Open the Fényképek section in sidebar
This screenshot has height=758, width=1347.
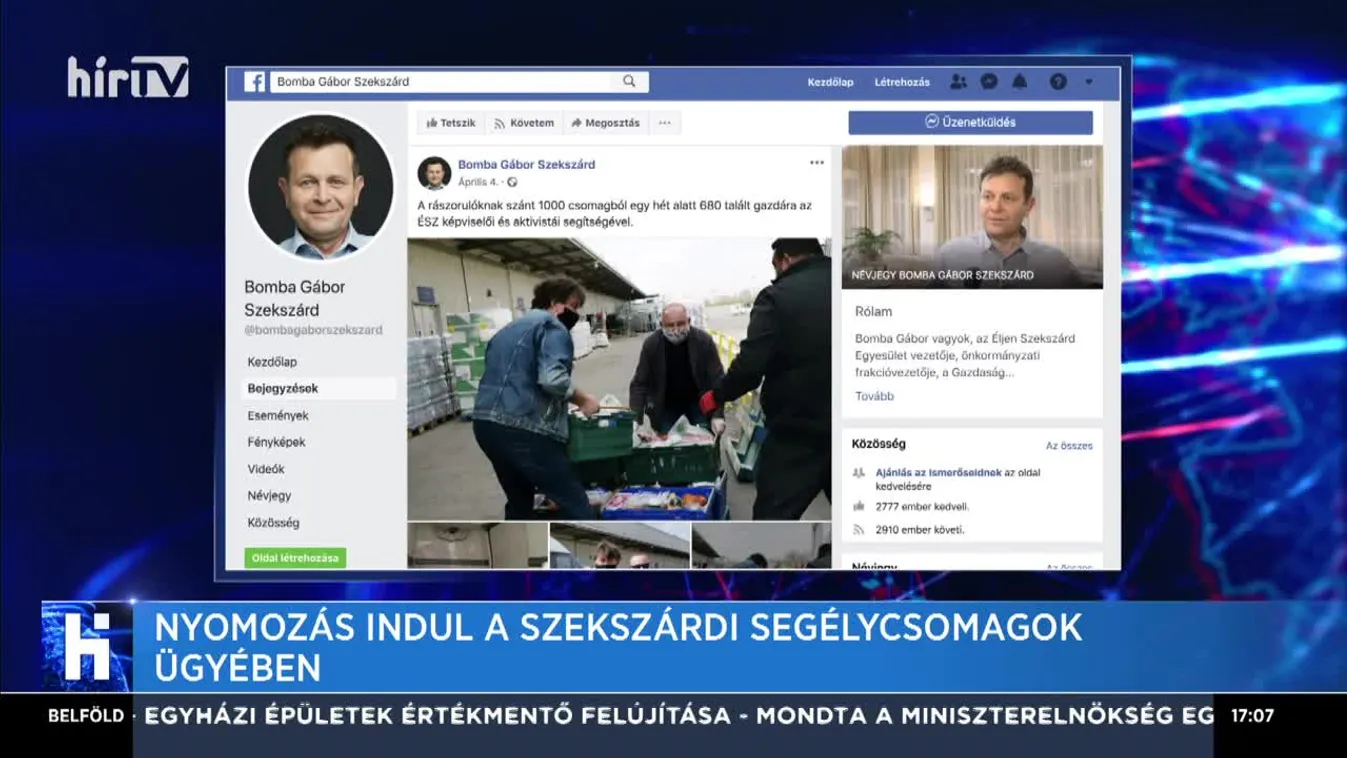coord(270,441)
